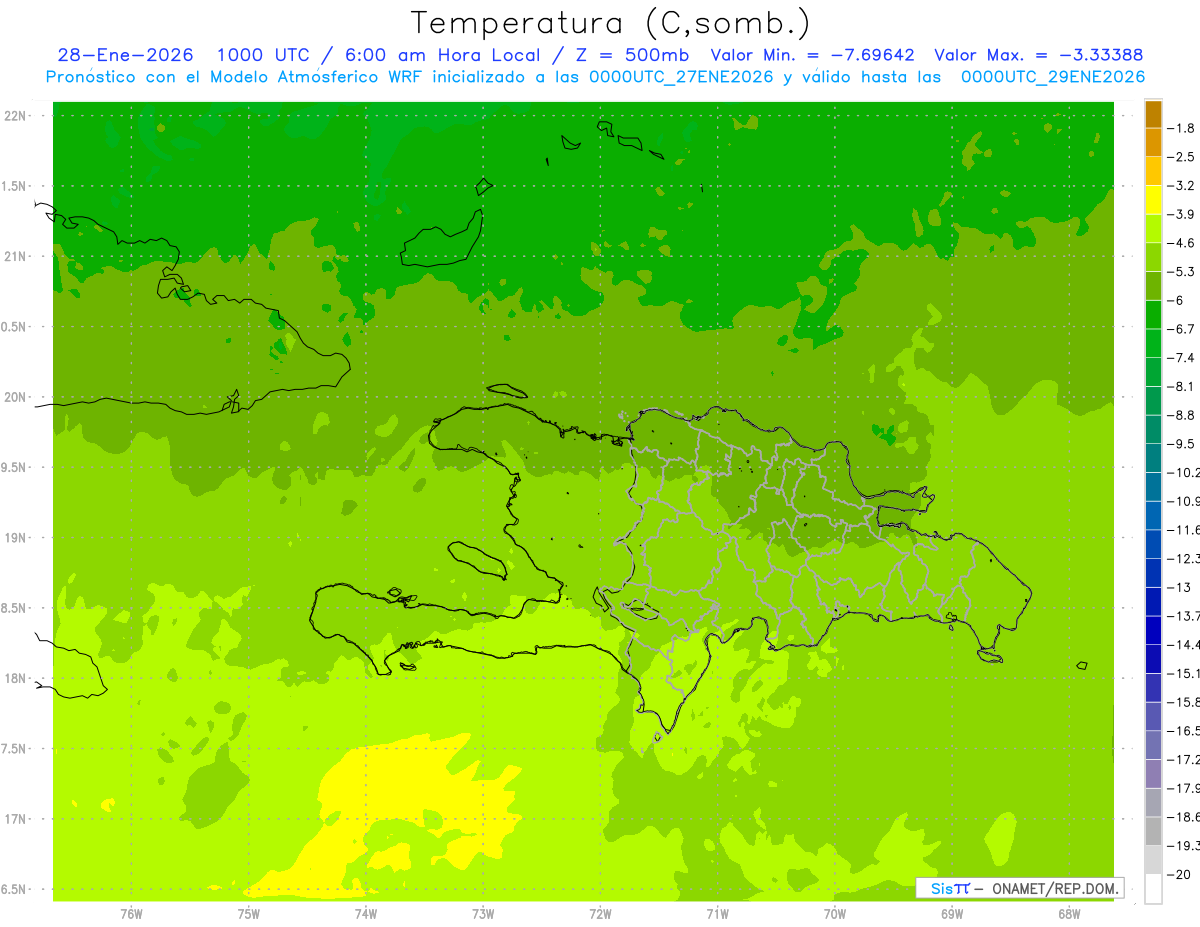Click the '-4.6' colorbar value
1200x927 pixels.
[1181, 243]
